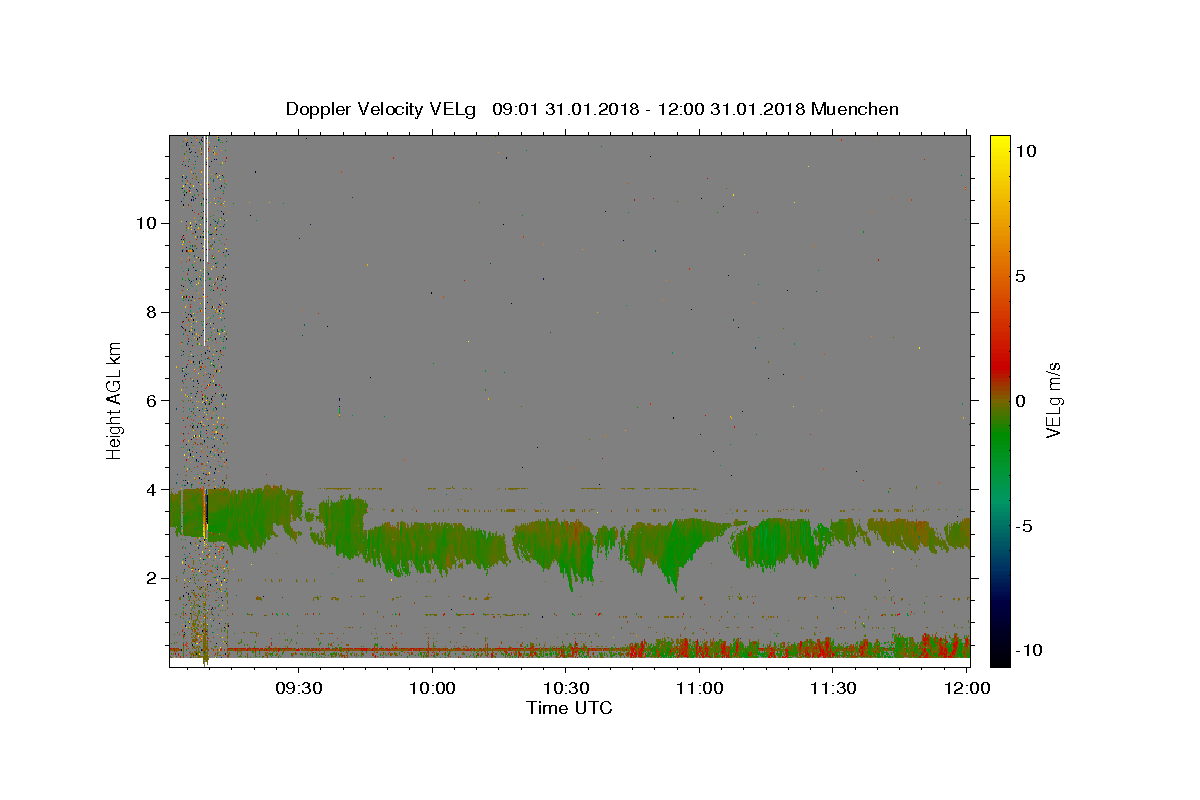The image size is (1200, 800).
Task: Click the colorbar tick label '-5'
Action: 1024,525
